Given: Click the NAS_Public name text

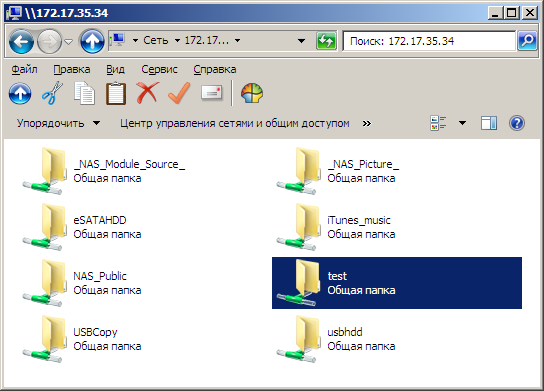Looking at the screenshot, I should tap(100, 276).
